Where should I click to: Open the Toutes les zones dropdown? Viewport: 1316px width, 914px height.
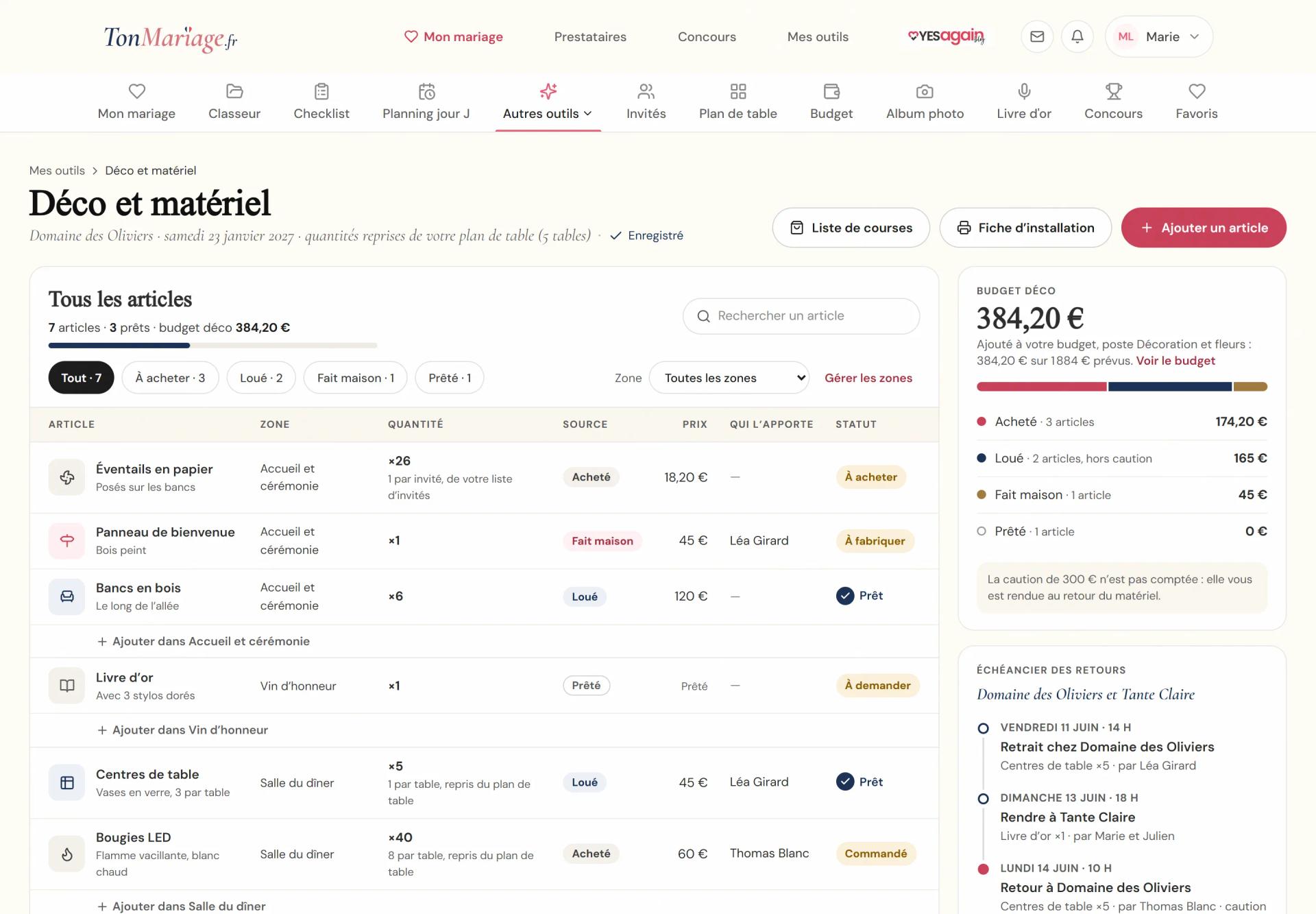(729, 378)
